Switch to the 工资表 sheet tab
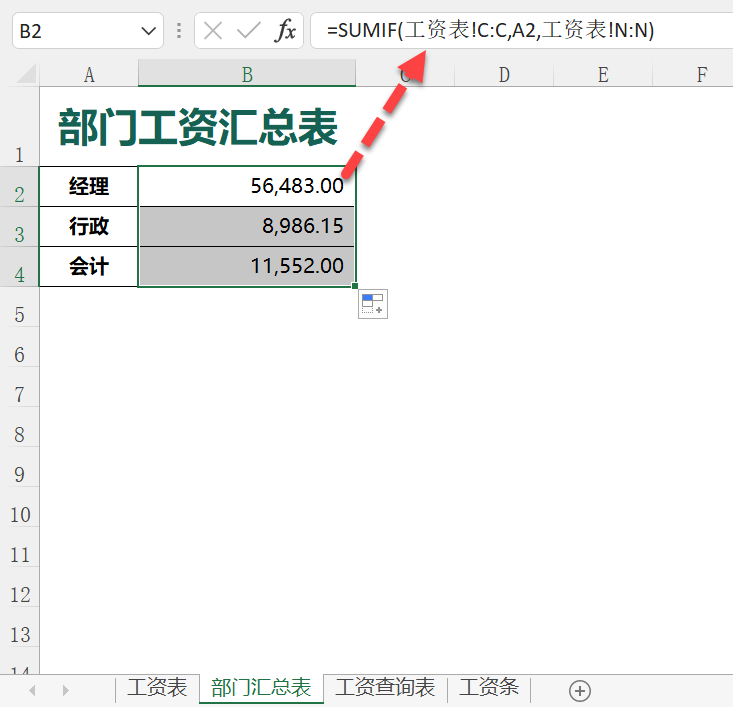733x708 pixels. pyautogui.click(x=157, y=687)
